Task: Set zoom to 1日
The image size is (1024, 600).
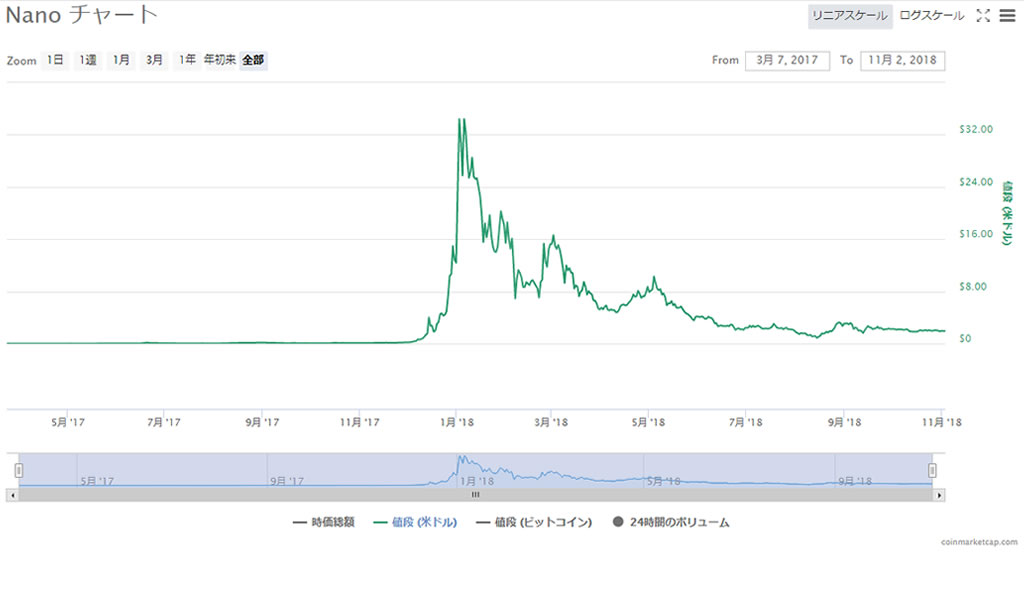Action: pyautogui.click(x=55, y=61)
